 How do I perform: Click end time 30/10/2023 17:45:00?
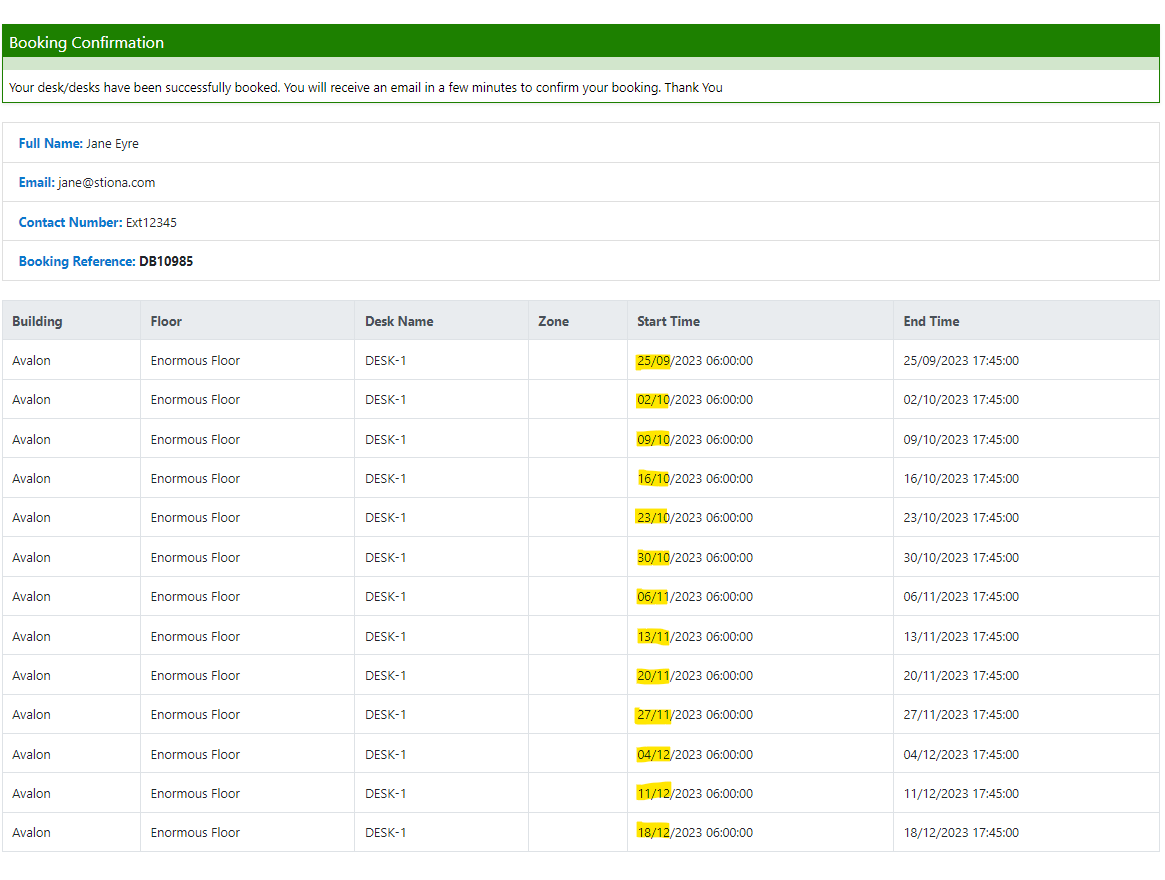pyautogui.click(x=961, y=557)
